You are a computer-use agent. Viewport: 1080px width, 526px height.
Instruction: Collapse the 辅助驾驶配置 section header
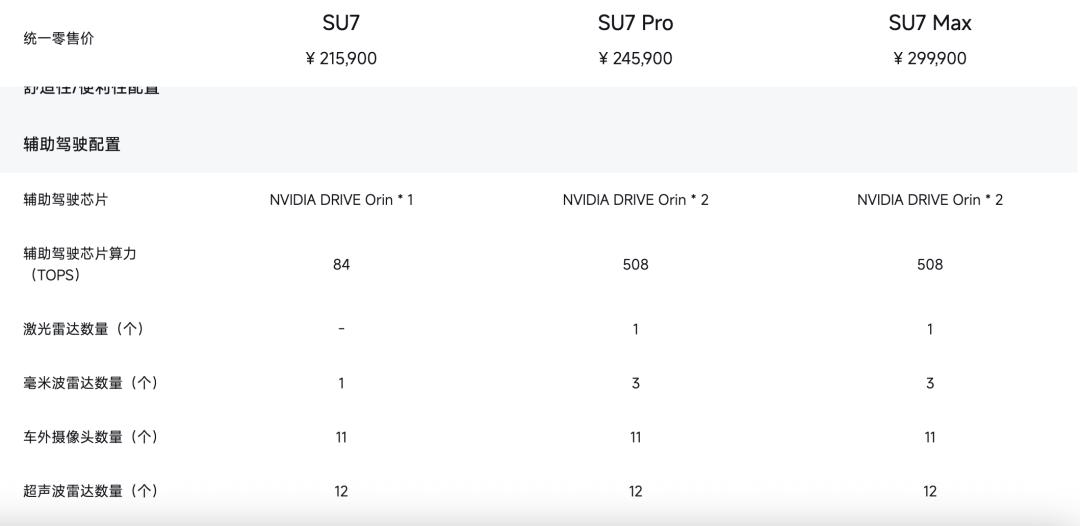(72, 145)
